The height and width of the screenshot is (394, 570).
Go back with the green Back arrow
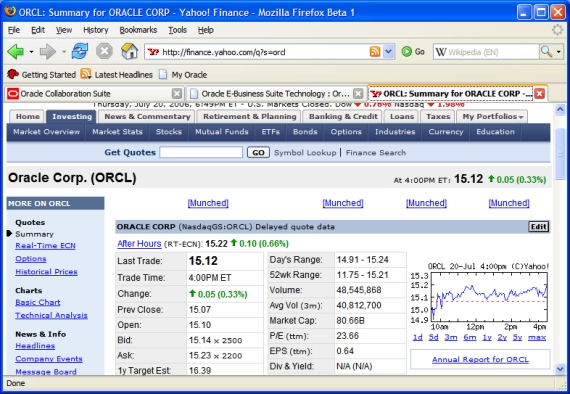pyautogui.click(x=15, y=52)
